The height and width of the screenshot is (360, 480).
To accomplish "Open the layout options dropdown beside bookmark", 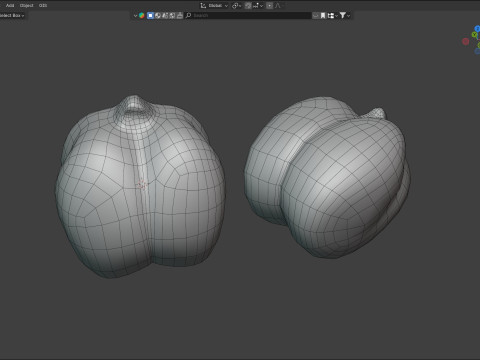I will [332, 15].
